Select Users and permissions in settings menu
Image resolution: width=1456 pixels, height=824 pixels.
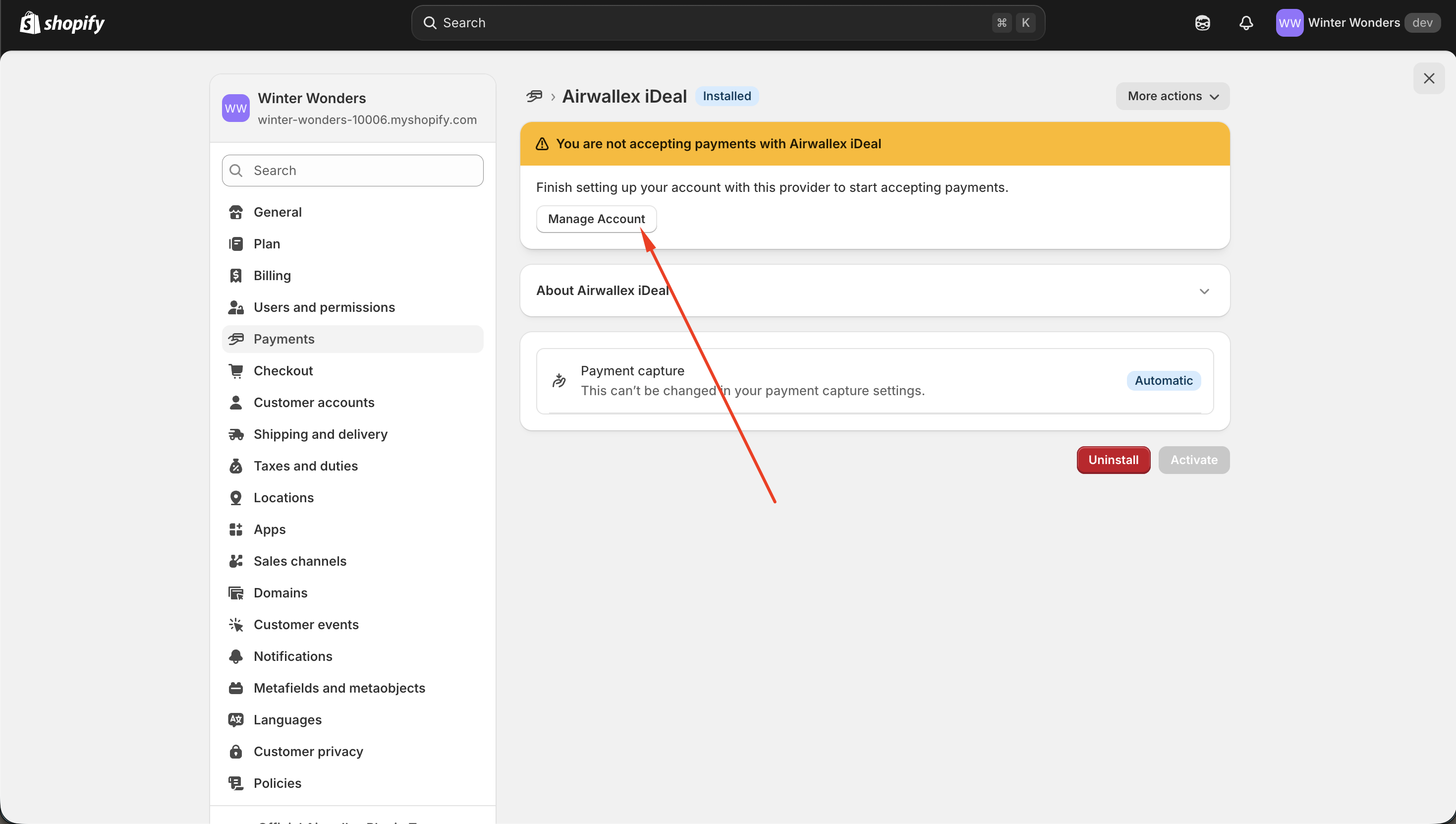click(x=324, y=307)
